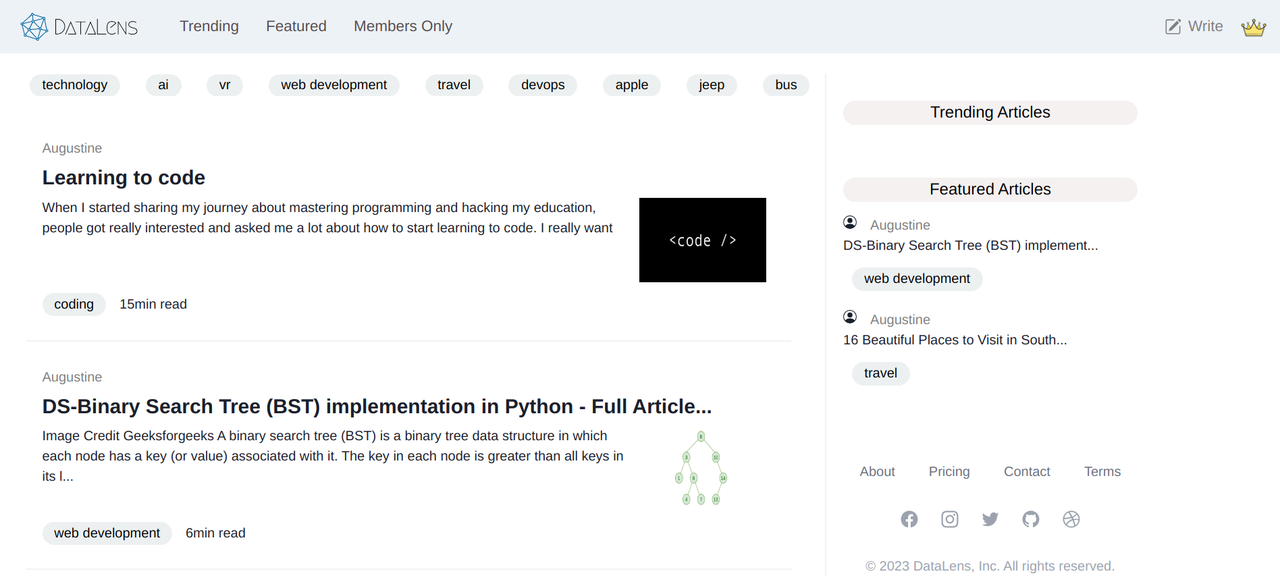Click the 15min read label
Screen dimensions: 1280x576
tap(153, 304)
